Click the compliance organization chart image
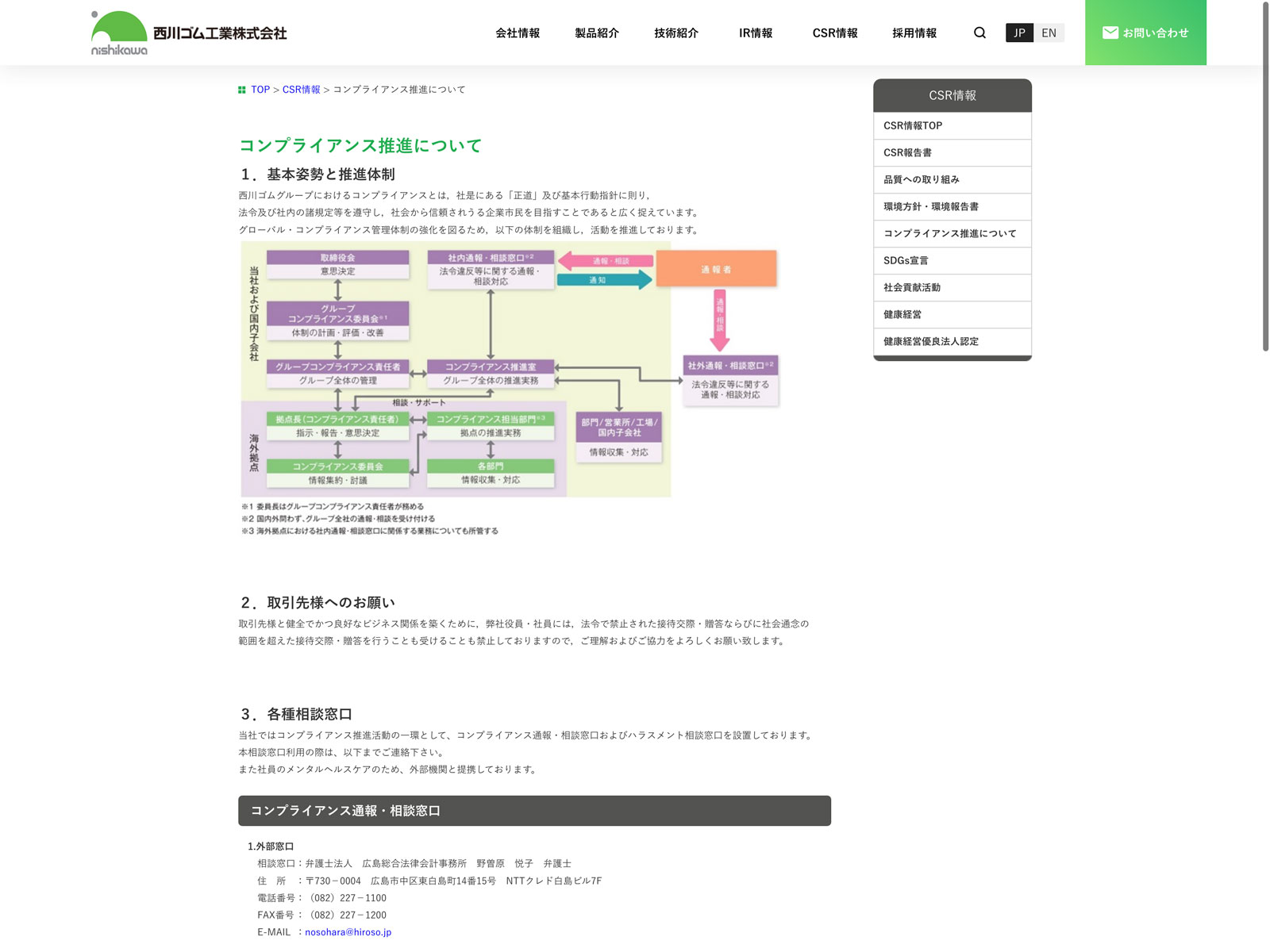 pyautogui.click(x=510, y=389)
